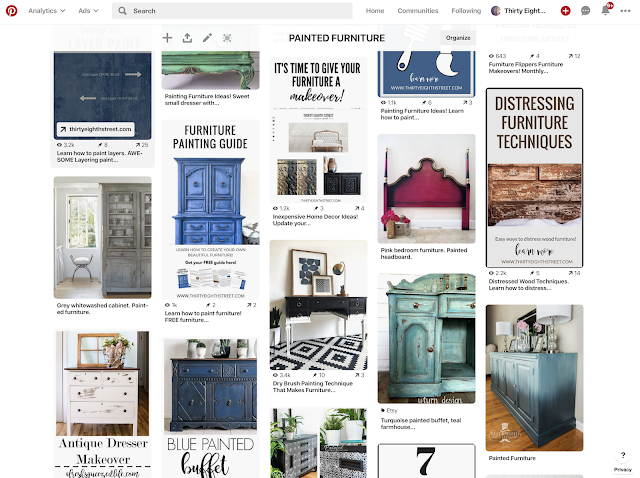The width and height of the screenshot is (640, 478).
Task: Open the Antique Dresser Makeover pin
Action: (x=102, y=404)
